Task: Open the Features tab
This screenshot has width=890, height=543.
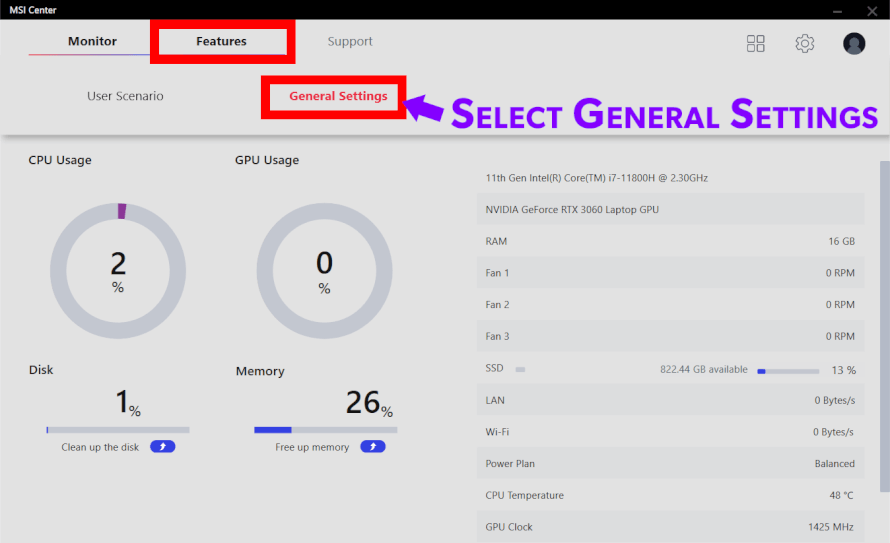Action: click(221, 42)
